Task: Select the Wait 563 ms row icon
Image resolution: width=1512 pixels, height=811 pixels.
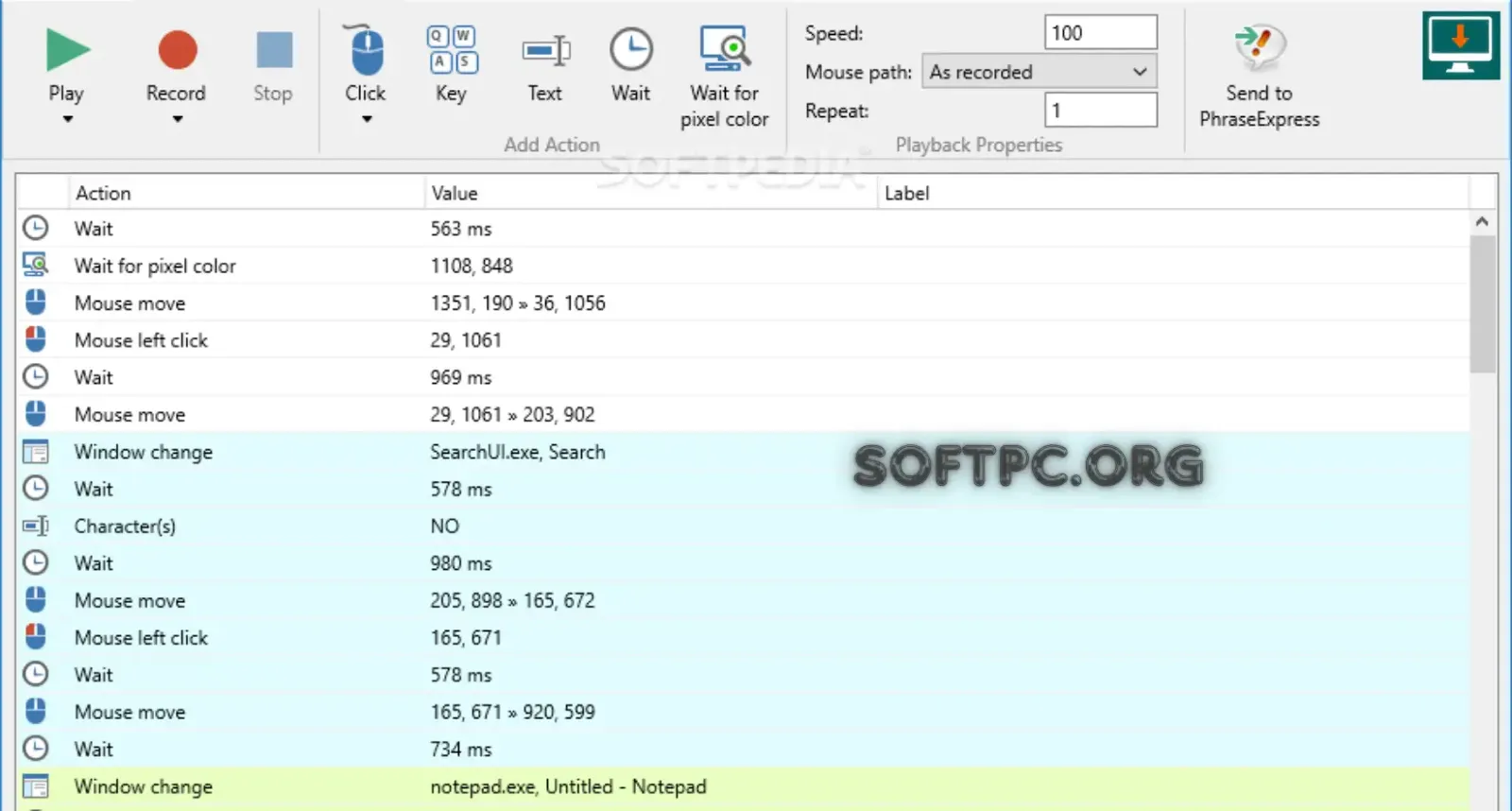Action: (x=35, y=228)
